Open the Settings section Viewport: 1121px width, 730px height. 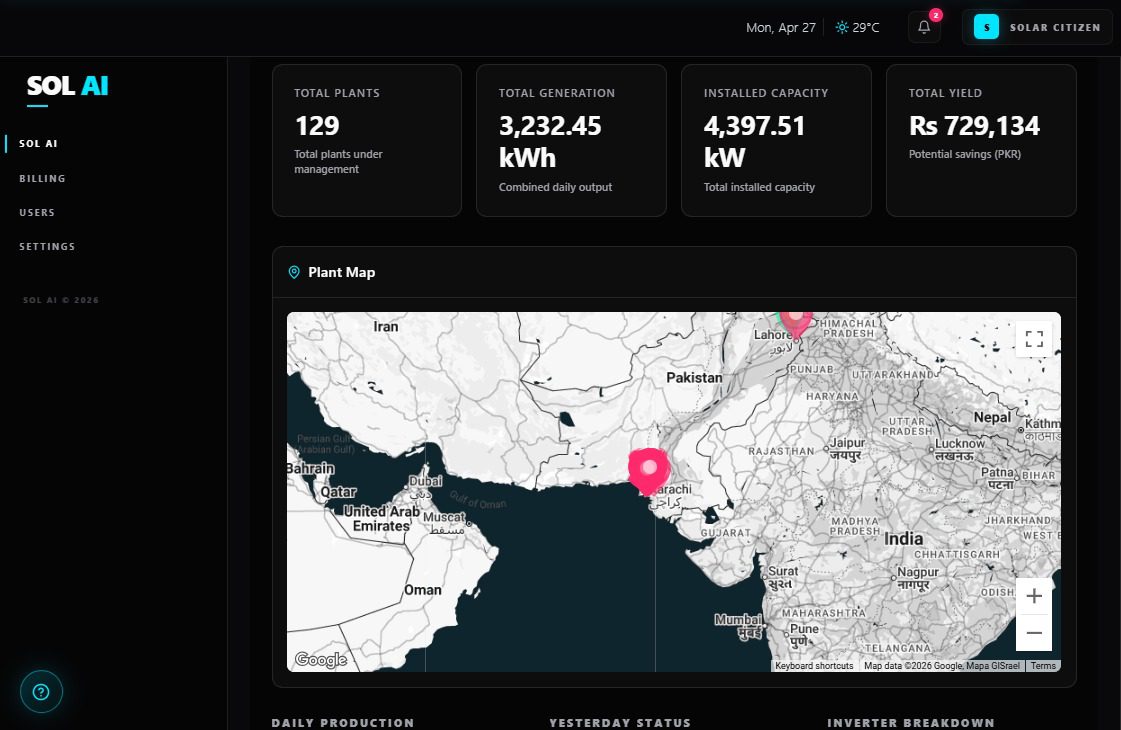47,246
